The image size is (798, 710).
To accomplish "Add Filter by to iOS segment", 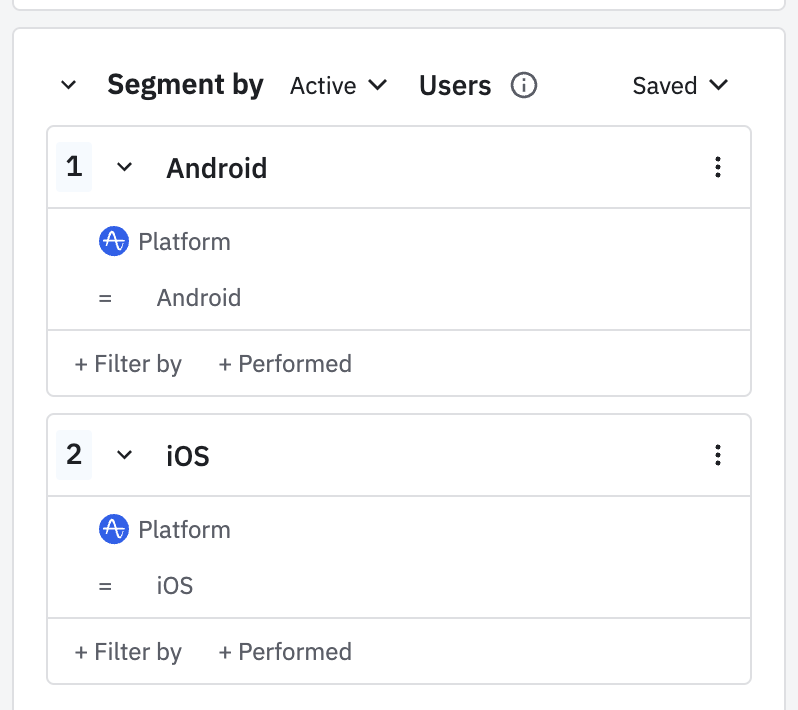I will click(128, 652).
